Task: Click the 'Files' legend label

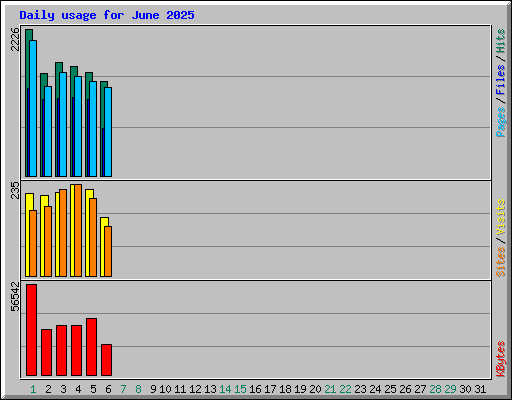Action: pyautogui.click(x=500, y=80)
